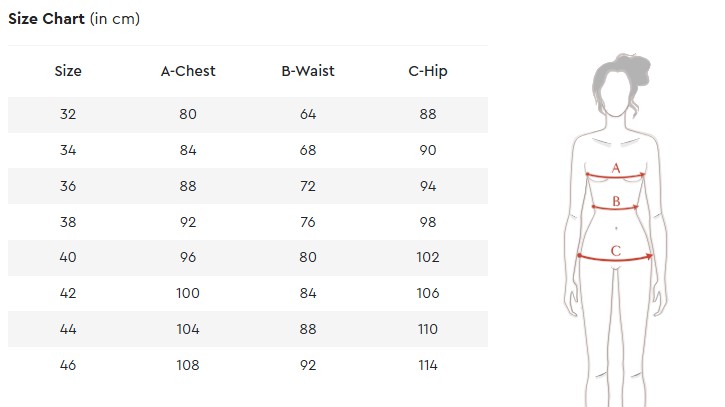
Task: Select size 40 in the Size column
Action: (x=68, y=257)
